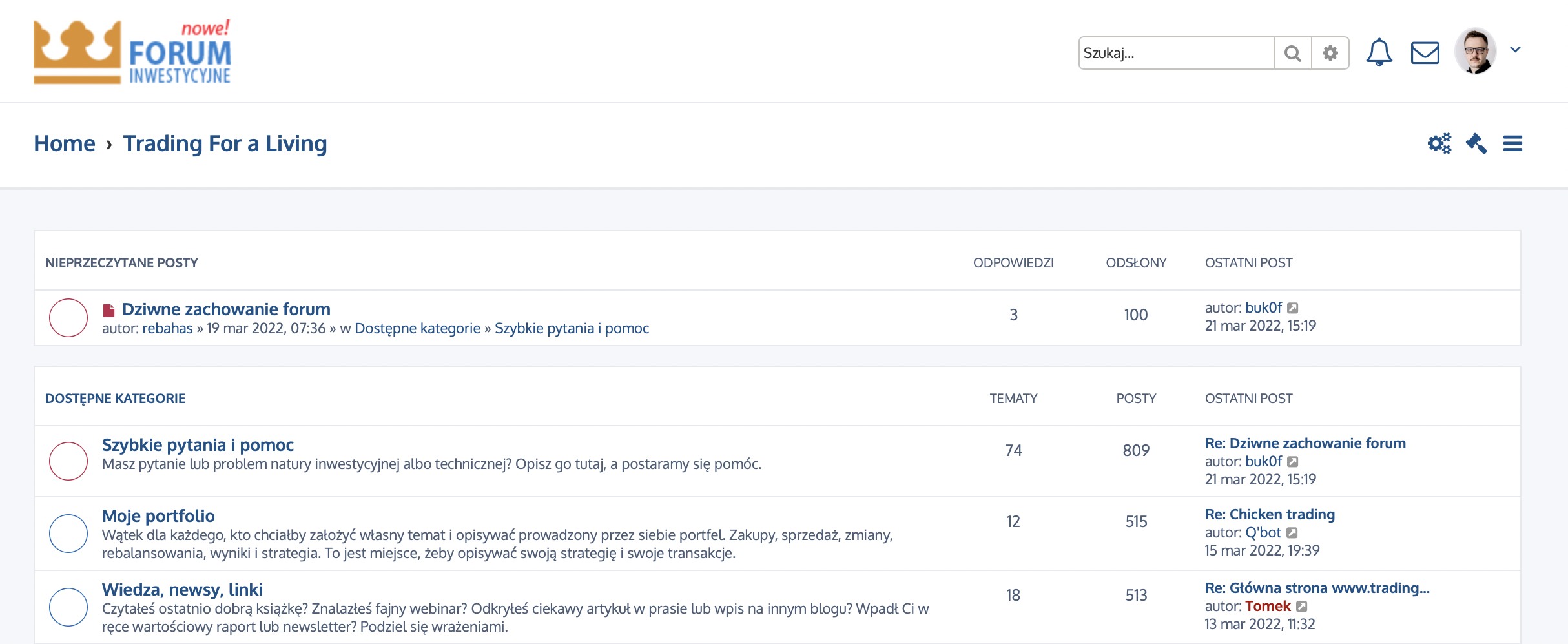This screenshot has height=644, width=1568.
Task: Open advanced search via the gear icon
Action: 1330,52
